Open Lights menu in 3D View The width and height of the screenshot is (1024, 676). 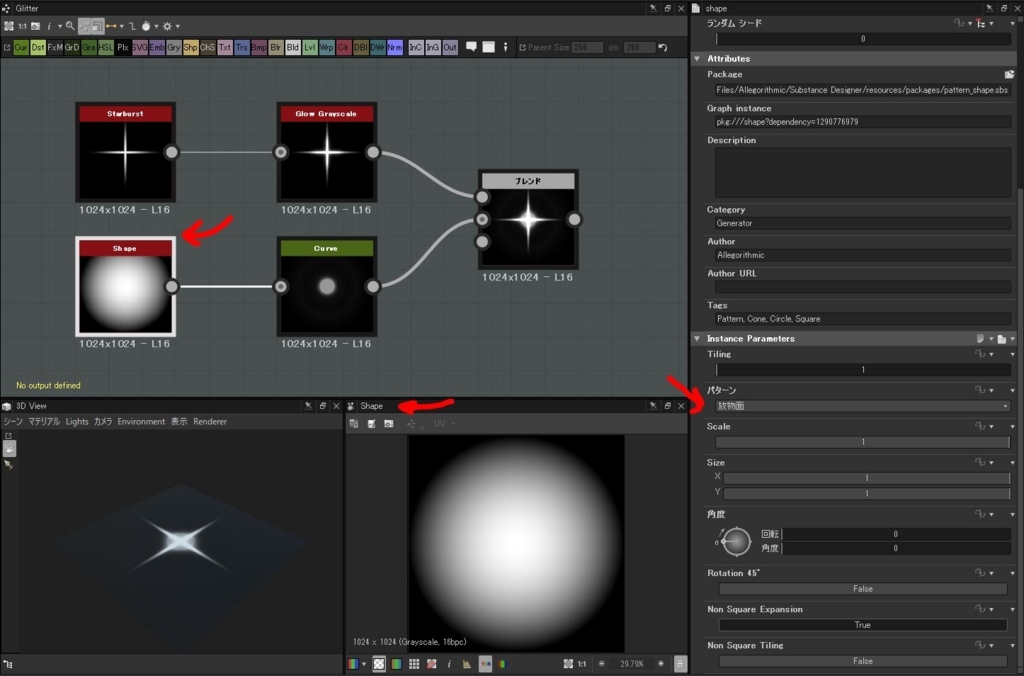[77, 422]
